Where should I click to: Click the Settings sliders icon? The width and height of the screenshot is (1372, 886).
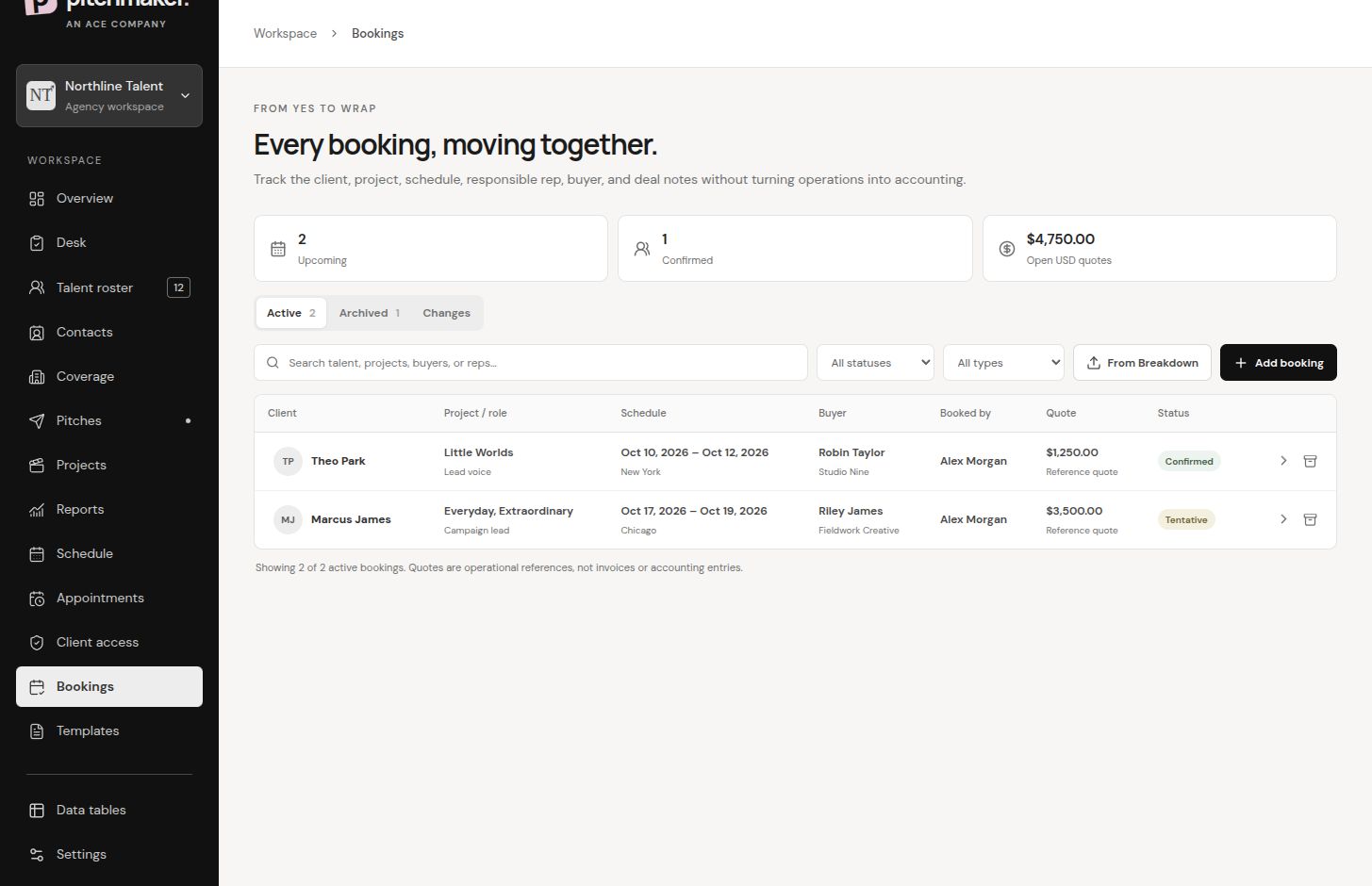37,855
